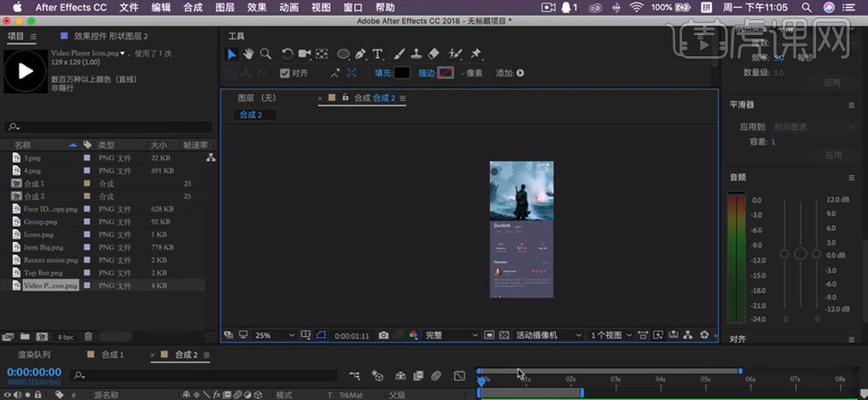Image resolution: width=868 pixels, height=400 pixels.
Task: Create a new composition from Project footer
Action: (x=42, y=336)
